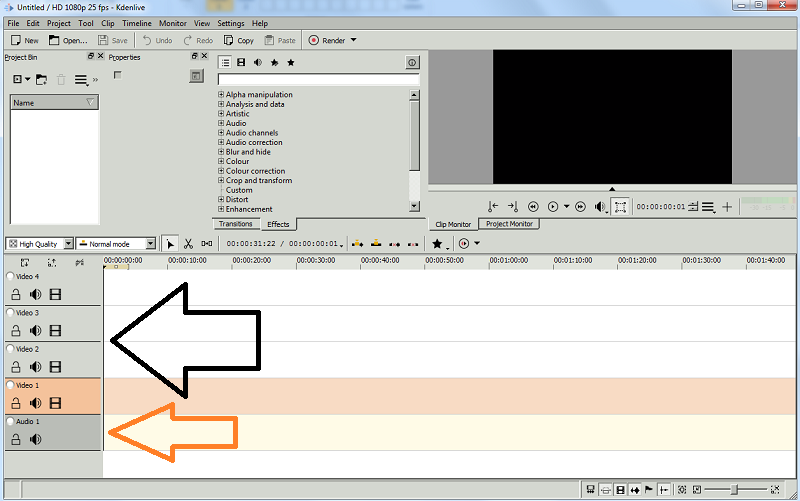Click the plus icon in the monitor toolbar

(x=727, y=207)
